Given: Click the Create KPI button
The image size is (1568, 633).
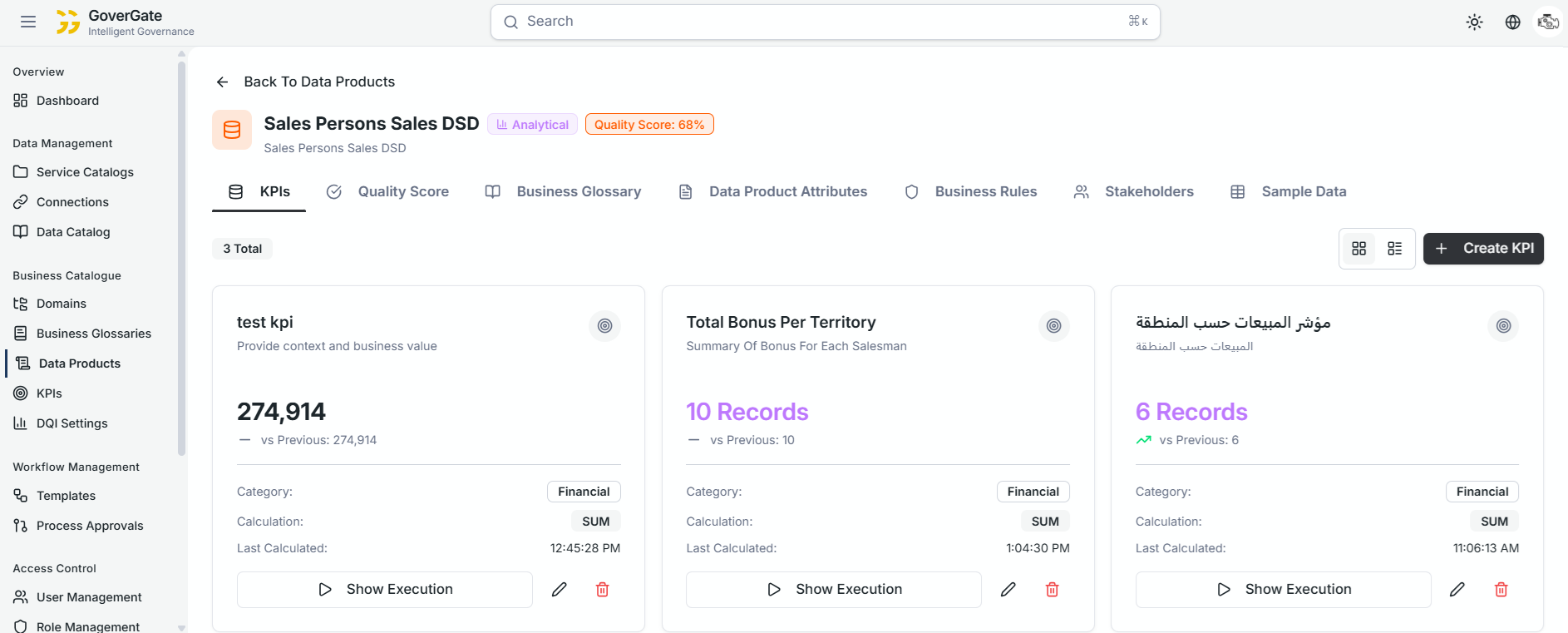Looking at the screenshot, I should (x=1482, y=249).
